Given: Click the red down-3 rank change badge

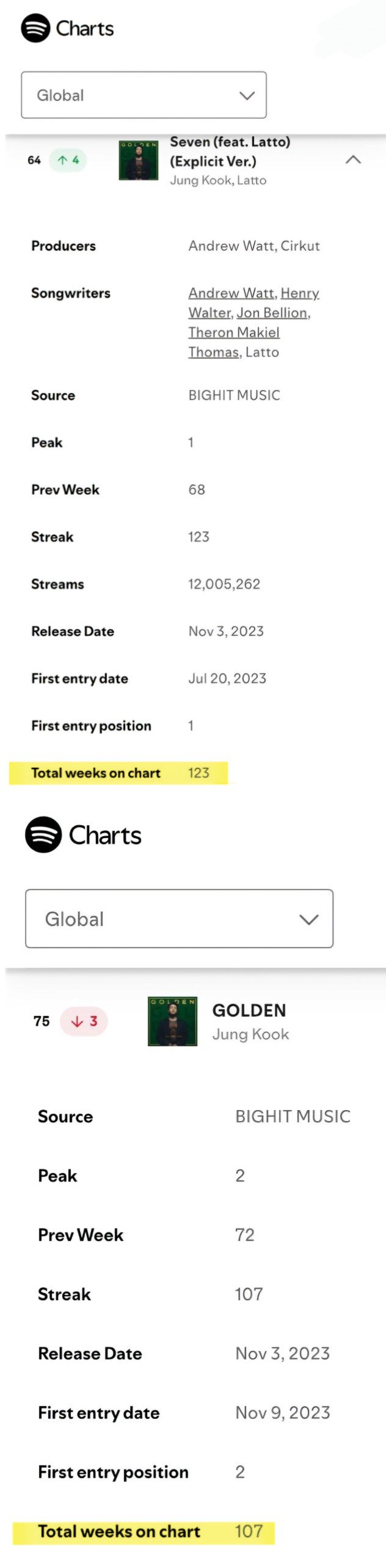Looking at the screenshot, I should click(84, 1021).
